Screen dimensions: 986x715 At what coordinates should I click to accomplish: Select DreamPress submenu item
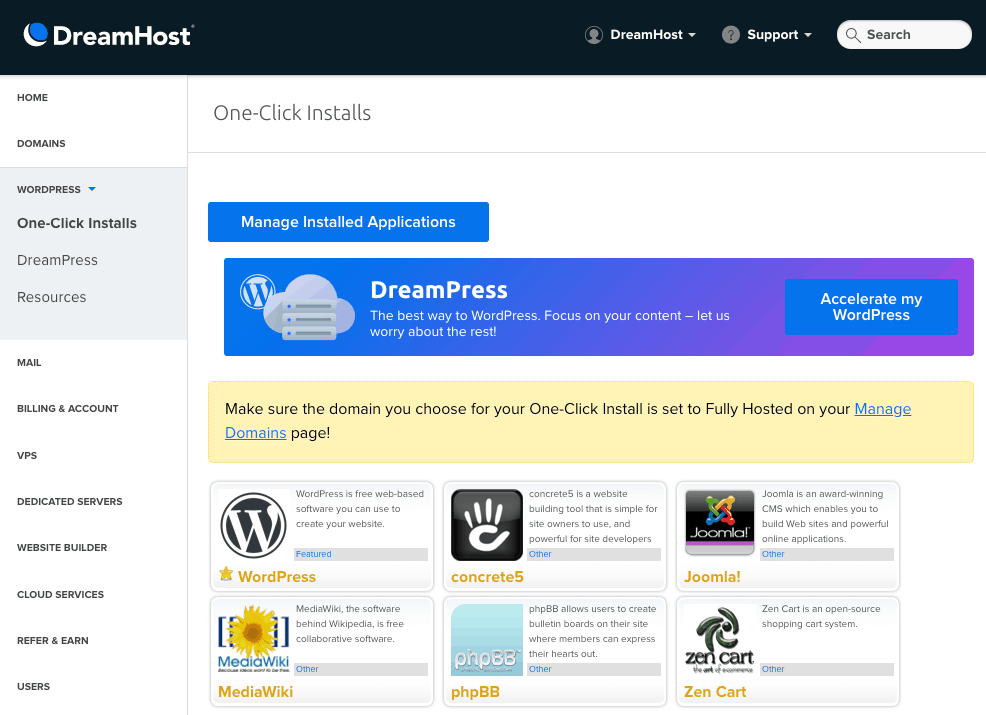57,260
